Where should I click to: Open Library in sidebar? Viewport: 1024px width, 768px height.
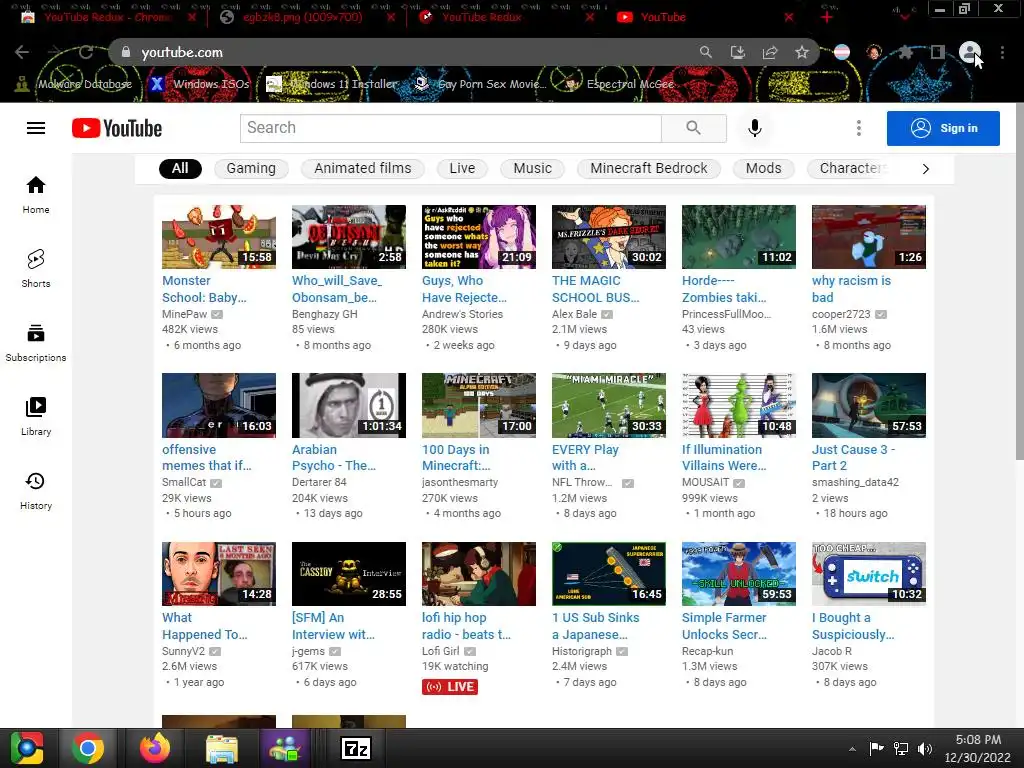[36, 417]
